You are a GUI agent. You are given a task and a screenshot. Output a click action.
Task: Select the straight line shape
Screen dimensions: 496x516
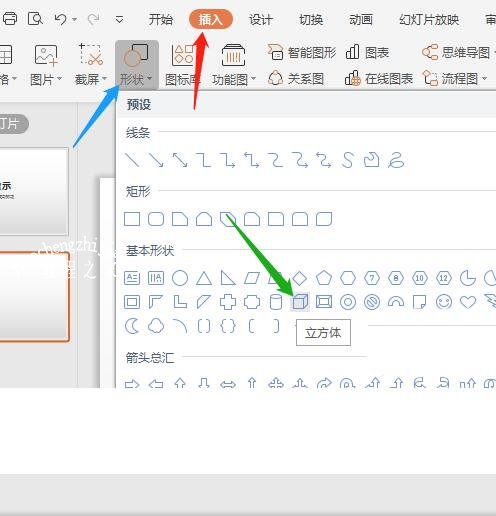tap(132, 160)
